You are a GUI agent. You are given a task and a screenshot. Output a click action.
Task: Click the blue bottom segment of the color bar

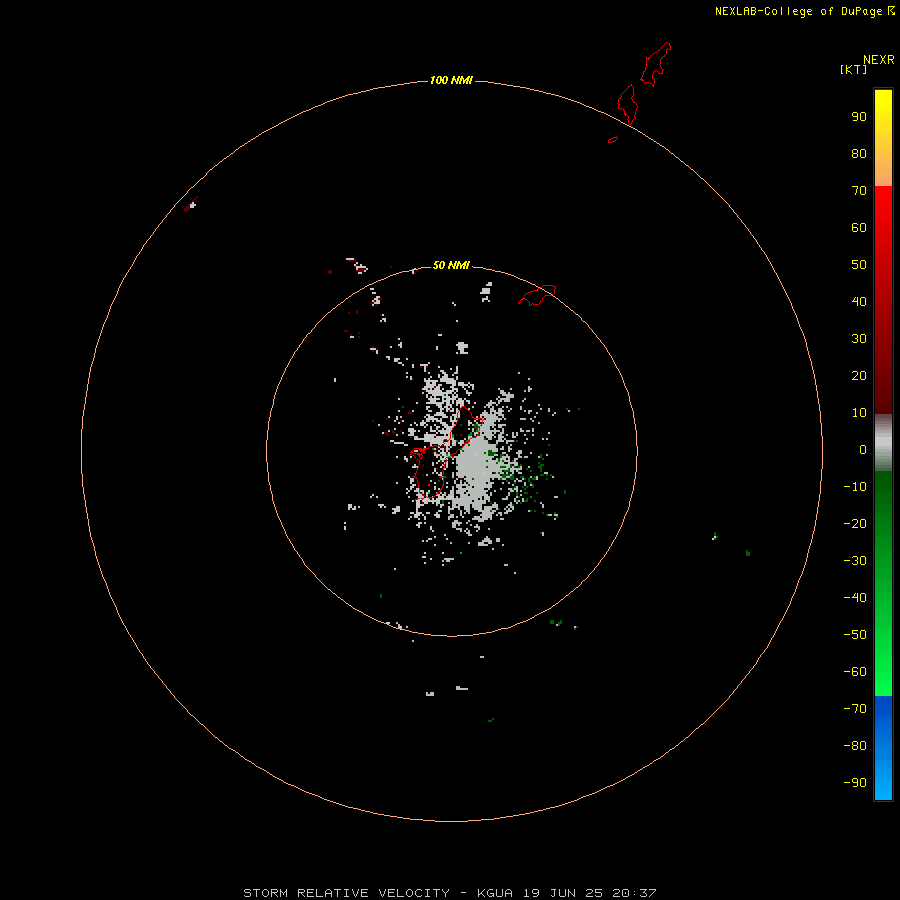click(883, 748)
